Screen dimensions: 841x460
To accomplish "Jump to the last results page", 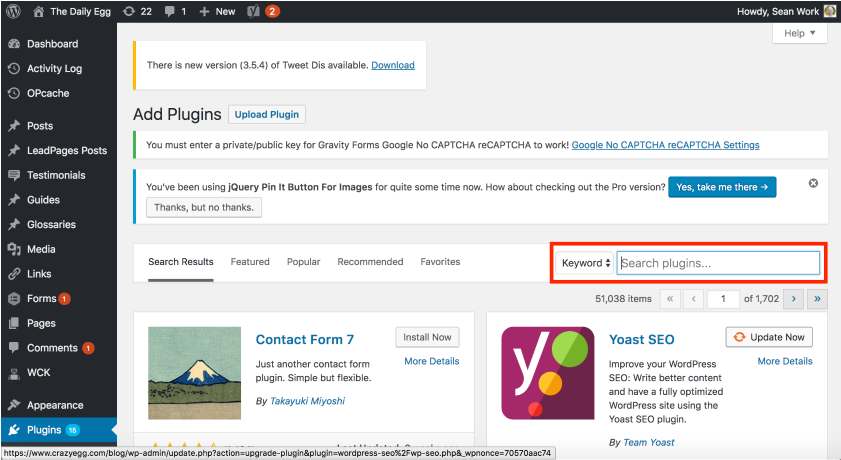I will (817, 299).
